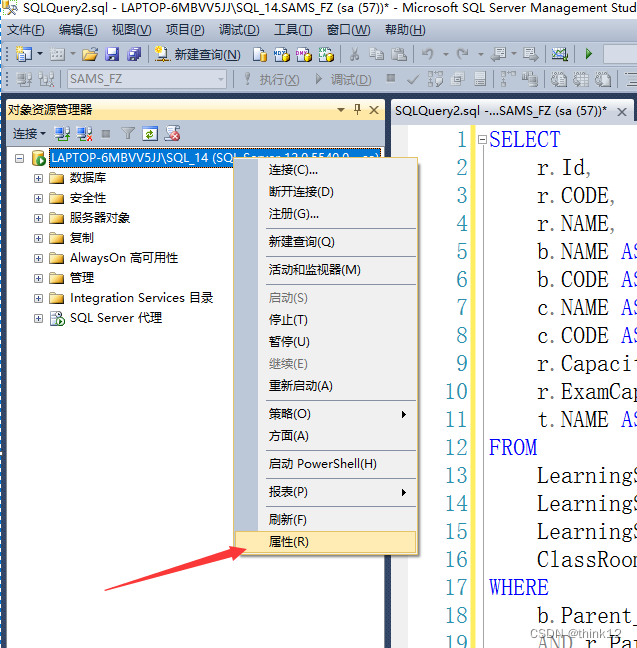
Task: Choose 属性(R) in context menu
Action: point(326,542)
